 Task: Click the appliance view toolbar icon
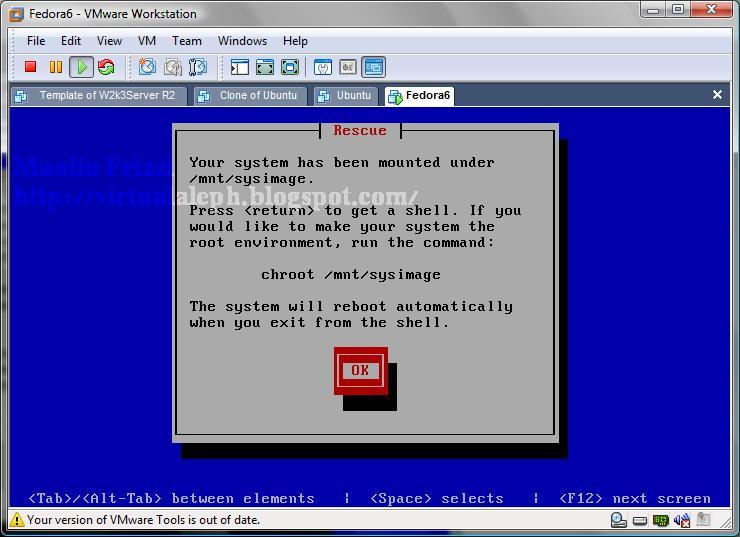tap(348, 67)
